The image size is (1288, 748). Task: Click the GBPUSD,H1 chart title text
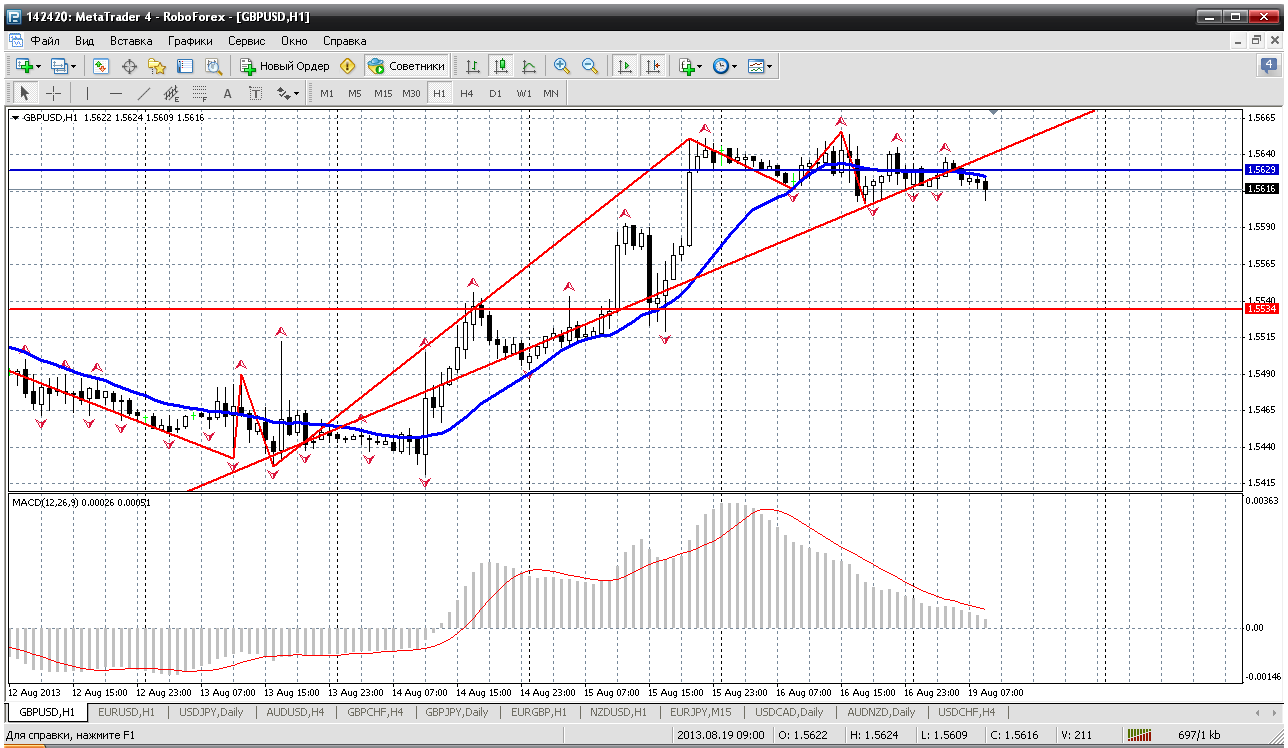point(52,117)
